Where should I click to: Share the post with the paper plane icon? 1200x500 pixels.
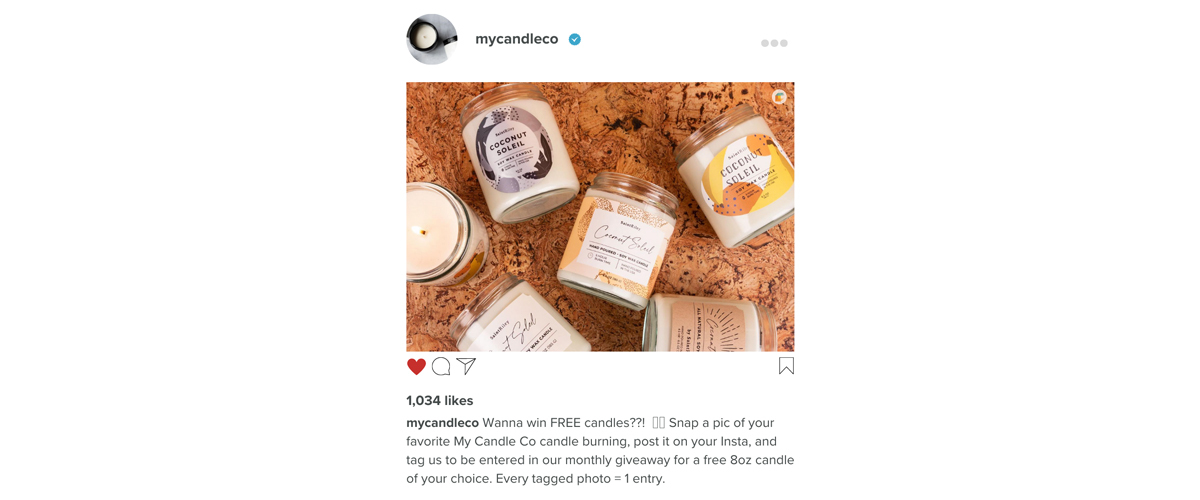click(x=466, y=366)
